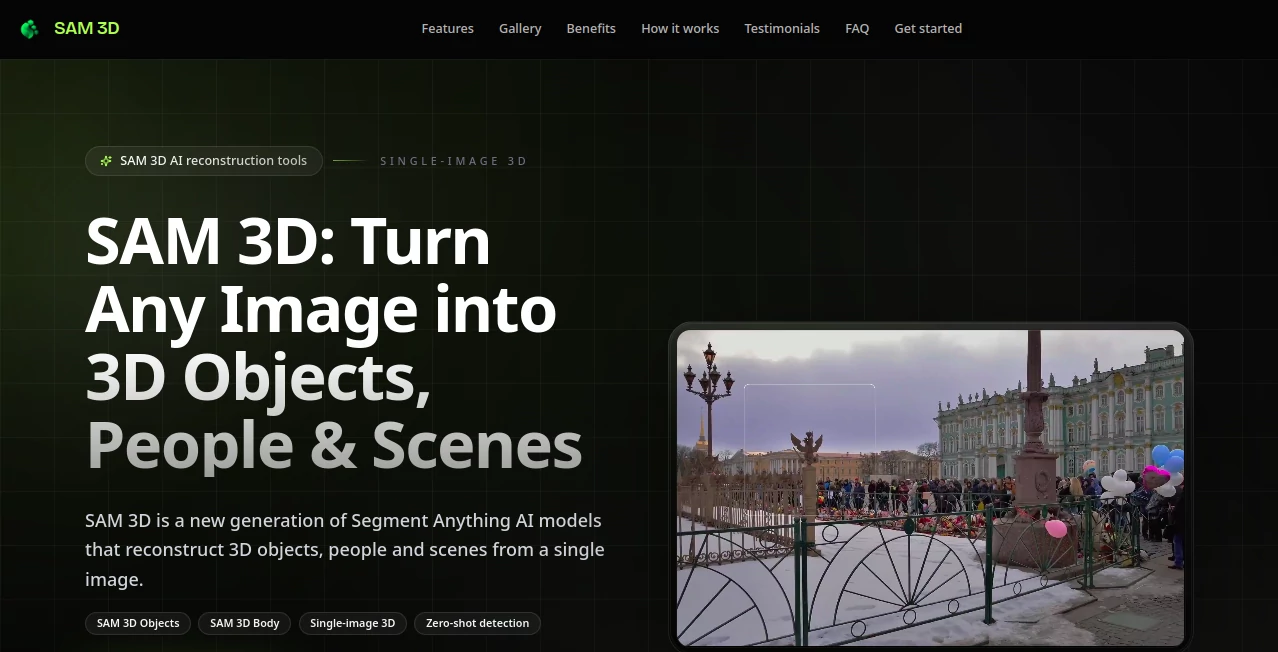Click the Get started link
The image size is (1278, 652).
pos(927,28)
